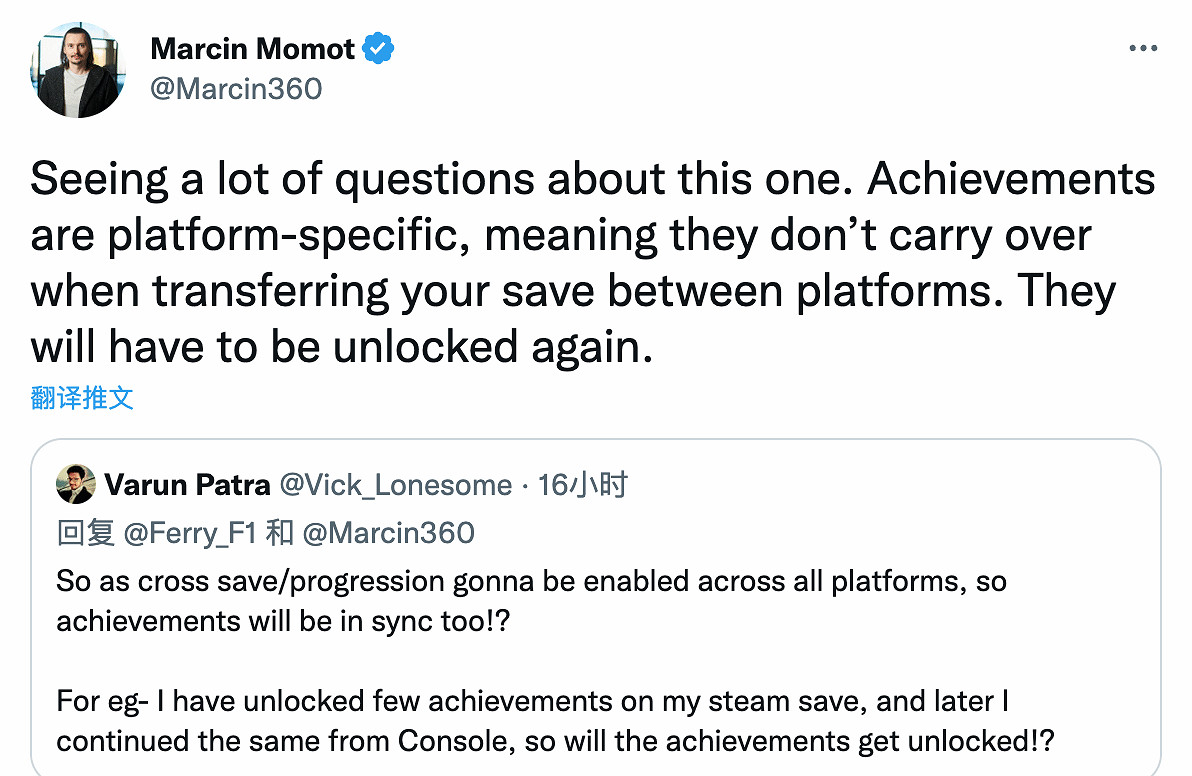Click Varun Patra's small avatar

(x=76, y=485)
